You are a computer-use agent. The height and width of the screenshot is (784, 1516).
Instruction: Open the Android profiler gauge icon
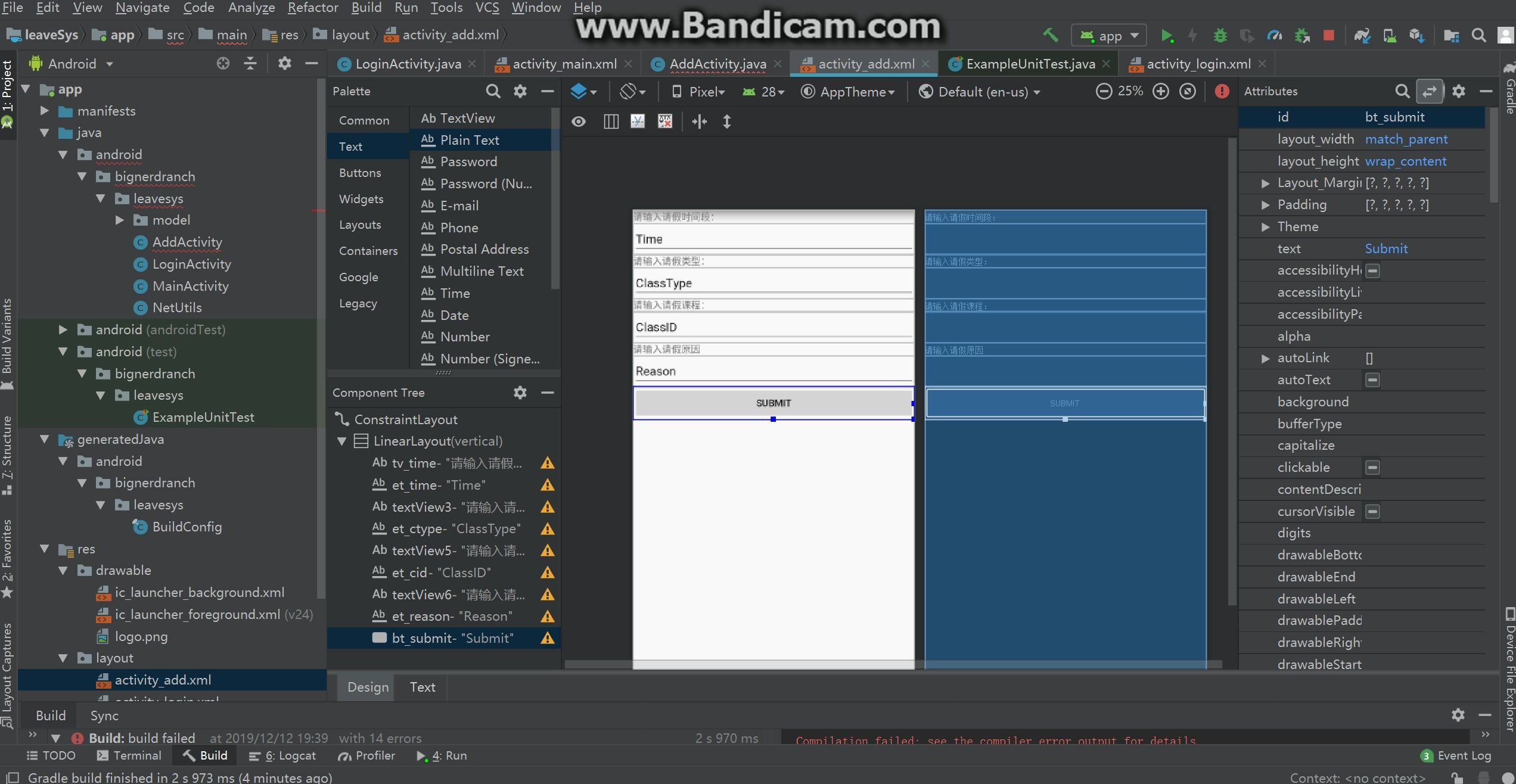point(1274,36)
